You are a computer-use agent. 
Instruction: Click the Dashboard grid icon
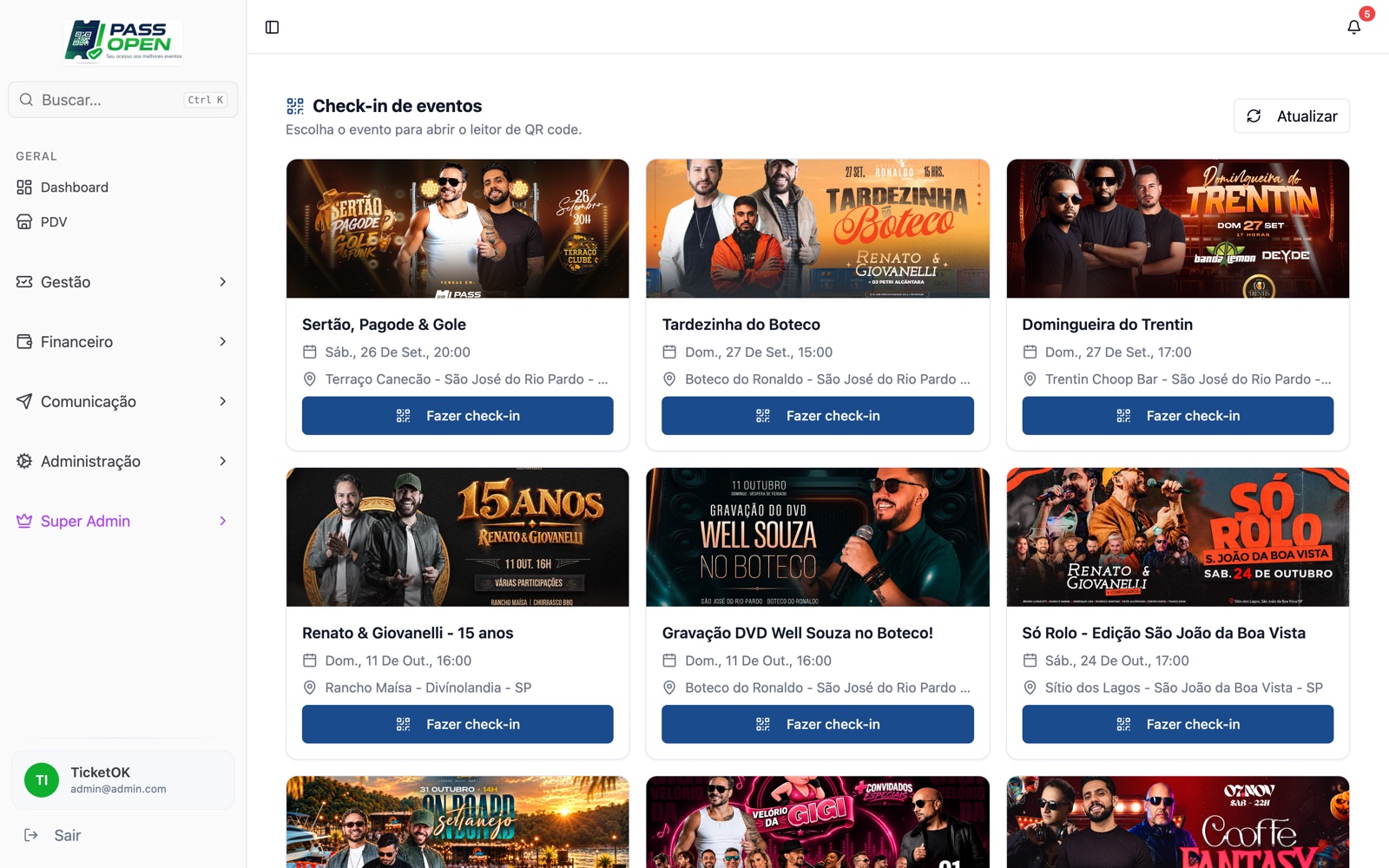pyautogui.click(x=24, y=187)
